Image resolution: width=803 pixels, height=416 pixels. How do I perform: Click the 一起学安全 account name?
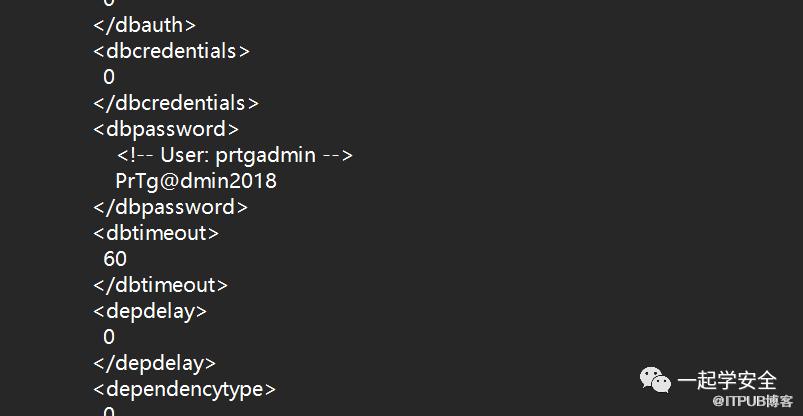click(x=727, y=381)
